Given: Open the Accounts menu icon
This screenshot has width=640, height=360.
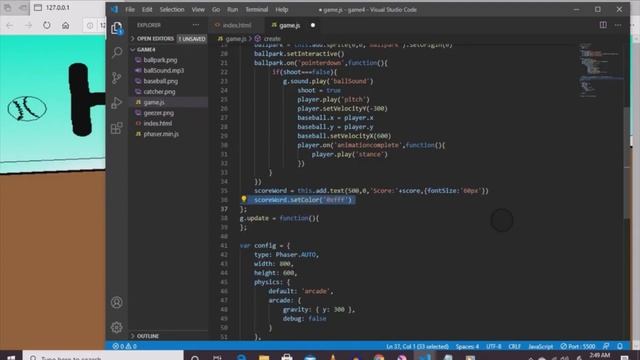Looking at the screenshot, I should [x=117, y=302].
